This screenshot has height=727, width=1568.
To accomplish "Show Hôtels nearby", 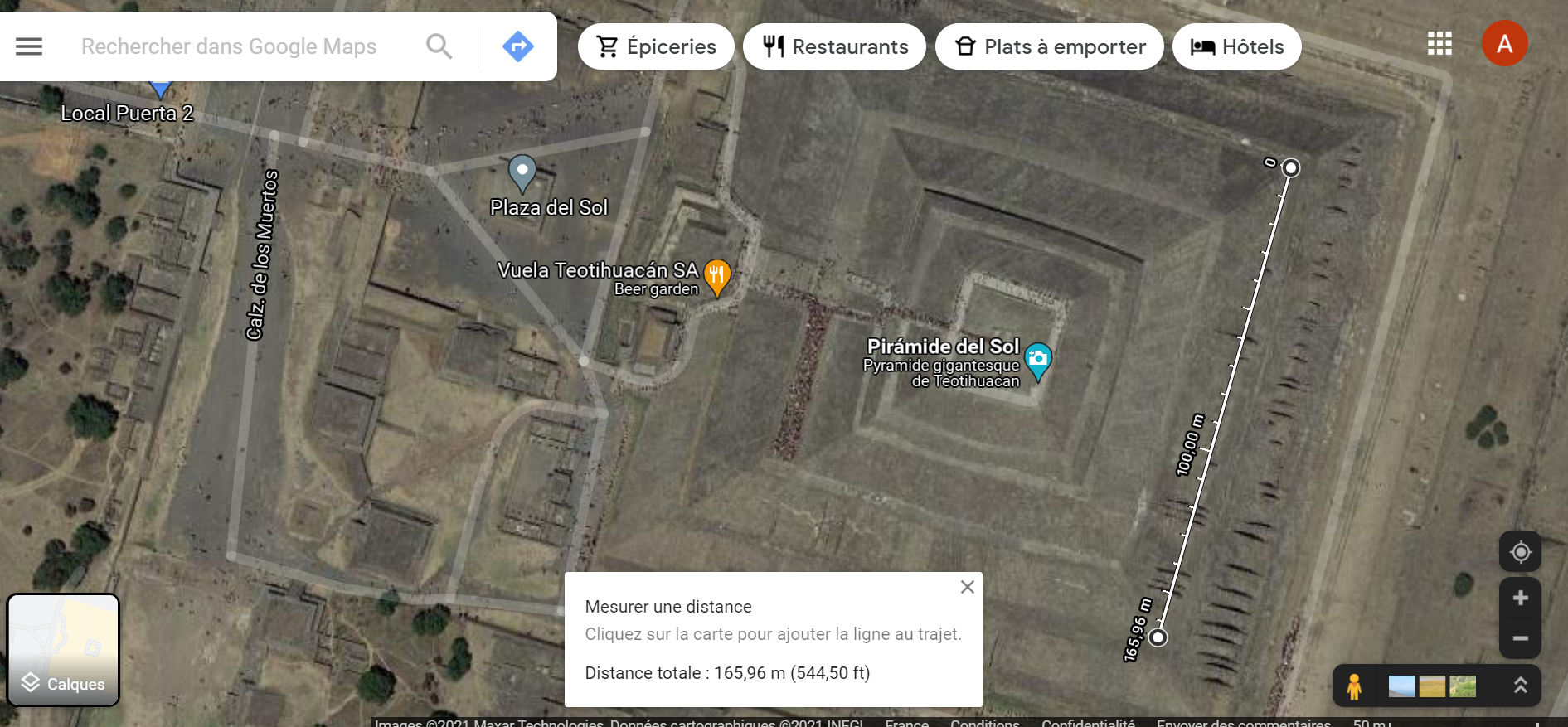I will [x=1236, y=46].
